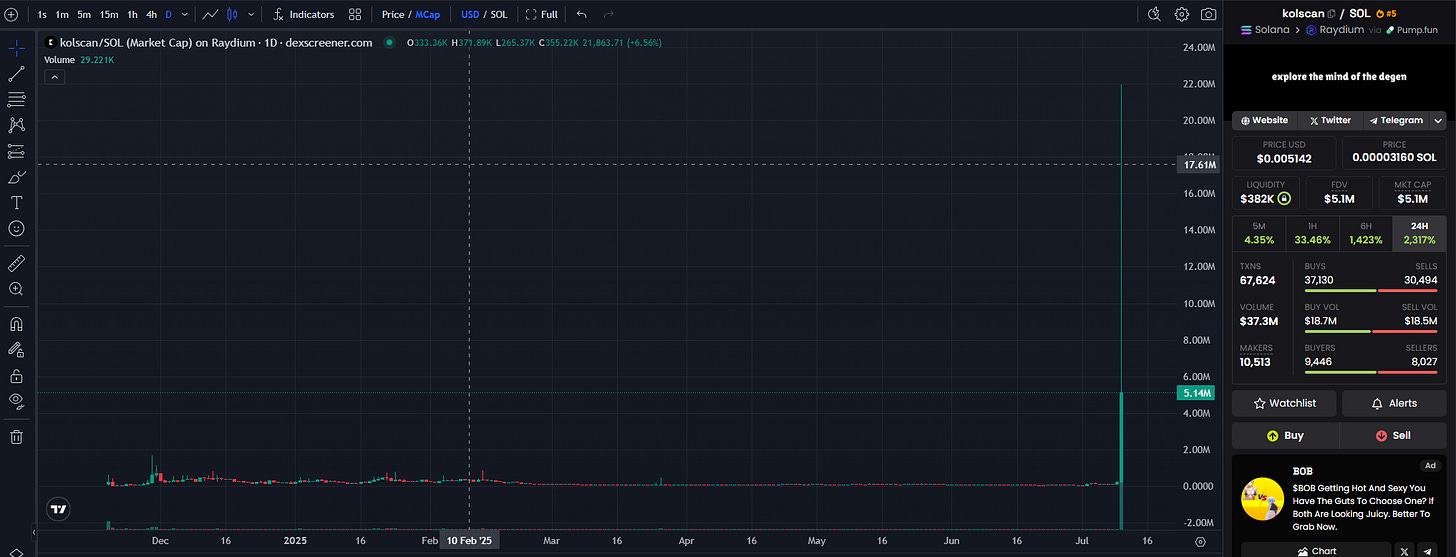Open chart settings gear

[x=1182, y=14]
